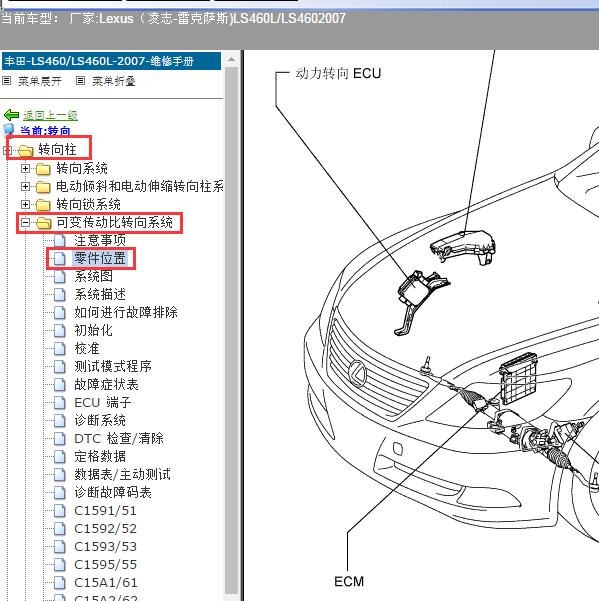Click the document icon beside 初始化
The image size is (599, 601).
click(x=59, y=330)
